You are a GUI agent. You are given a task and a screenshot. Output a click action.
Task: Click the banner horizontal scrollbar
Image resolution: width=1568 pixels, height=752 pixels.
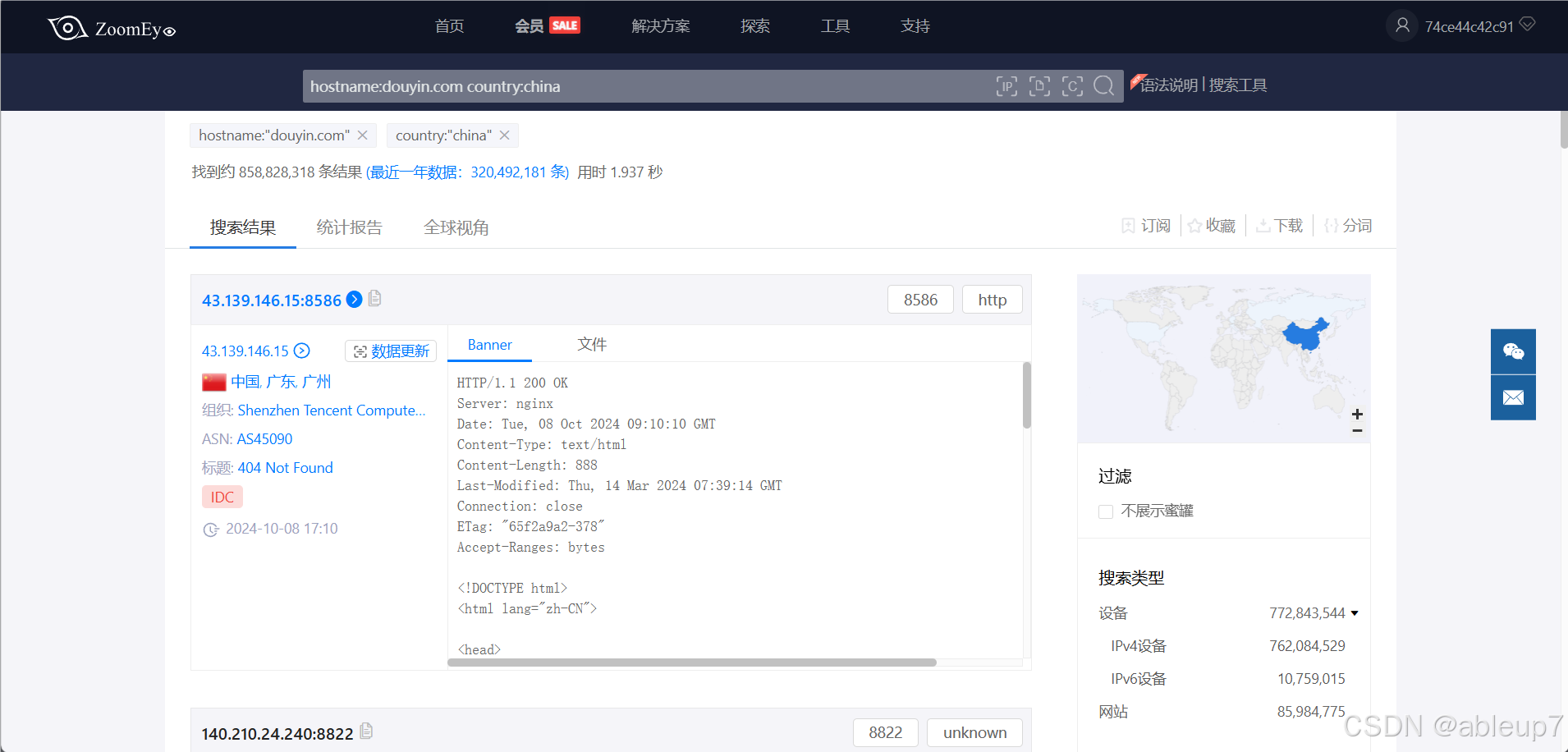(x=692, y=663)
